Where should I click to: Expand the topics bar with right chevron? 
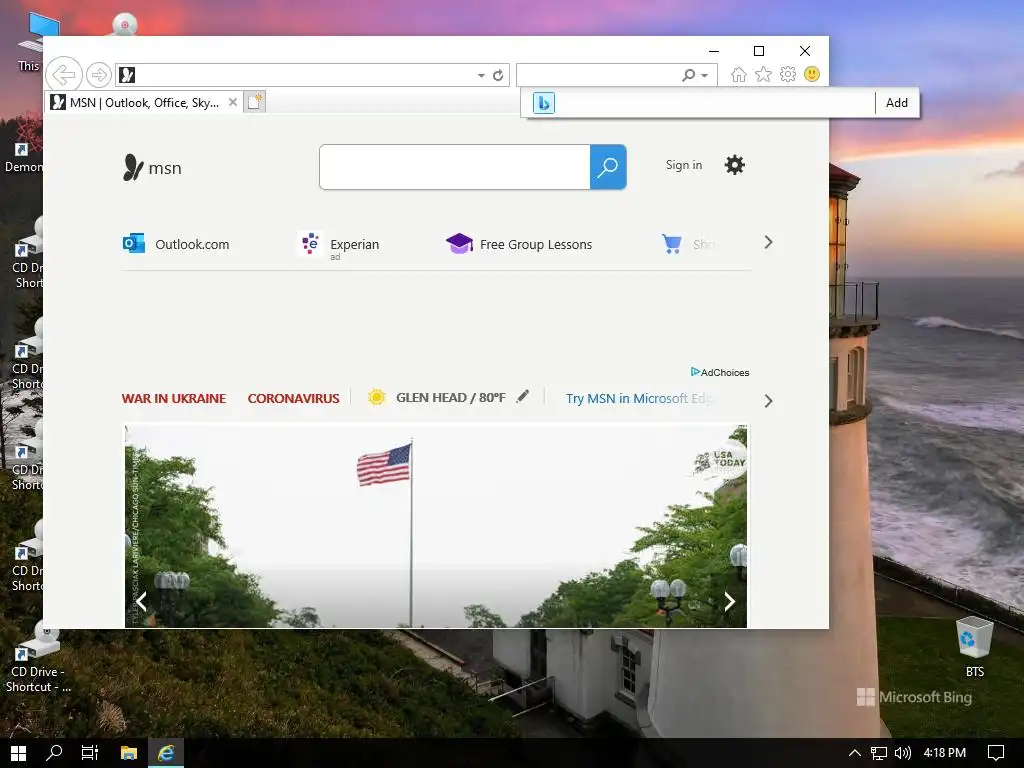[x=768, y=401]
